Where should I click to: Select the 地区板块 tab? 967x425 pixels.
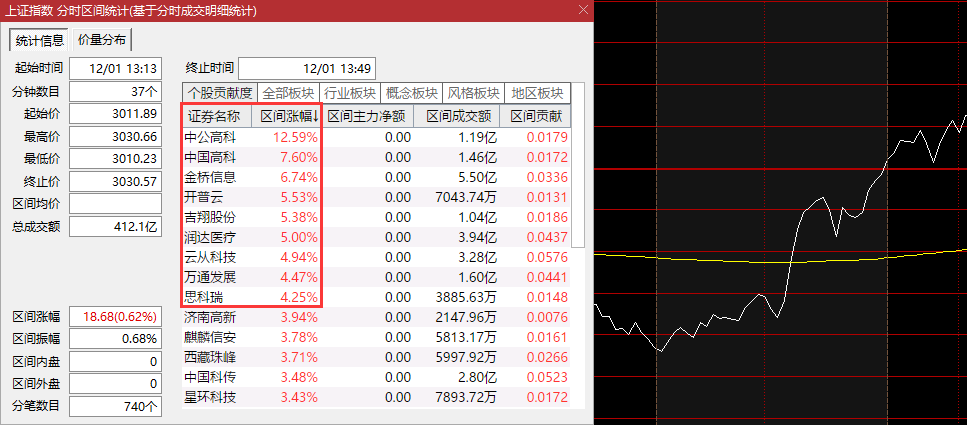tap(537, 93)
